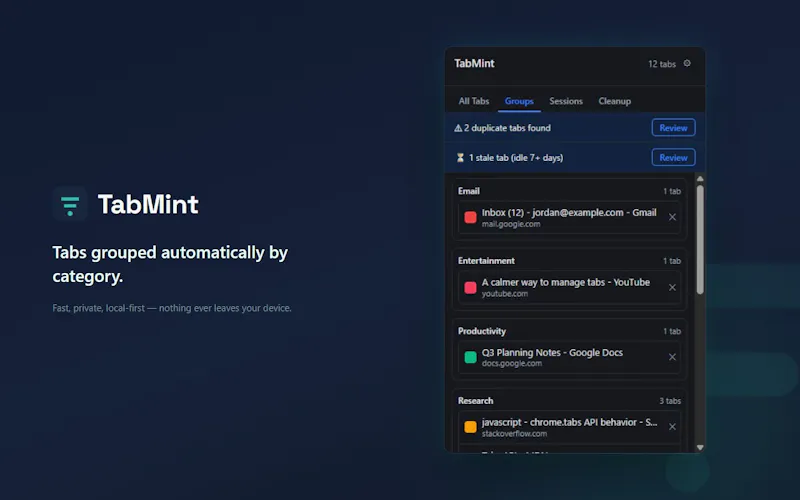Screen dimensions: 800x500
Task: Open the Inbox (12) Gmail entry
Action: click(x=569, y=217)
